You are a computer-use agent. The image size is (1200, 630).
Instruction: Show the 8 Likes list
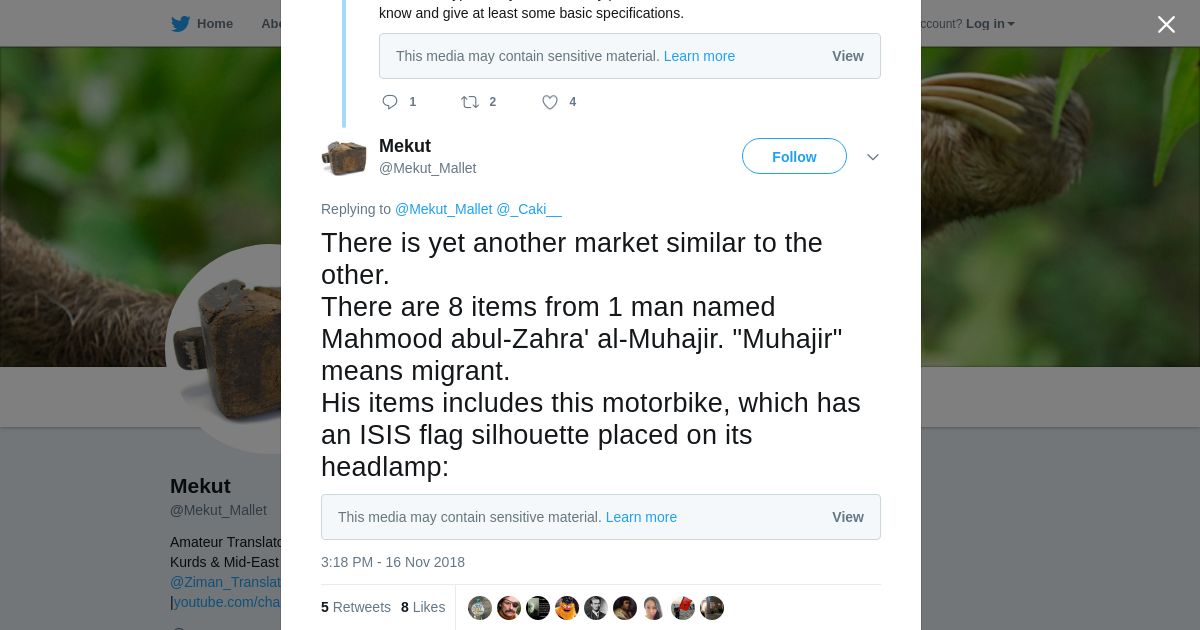pyautogui.click(x=423, y=607)
